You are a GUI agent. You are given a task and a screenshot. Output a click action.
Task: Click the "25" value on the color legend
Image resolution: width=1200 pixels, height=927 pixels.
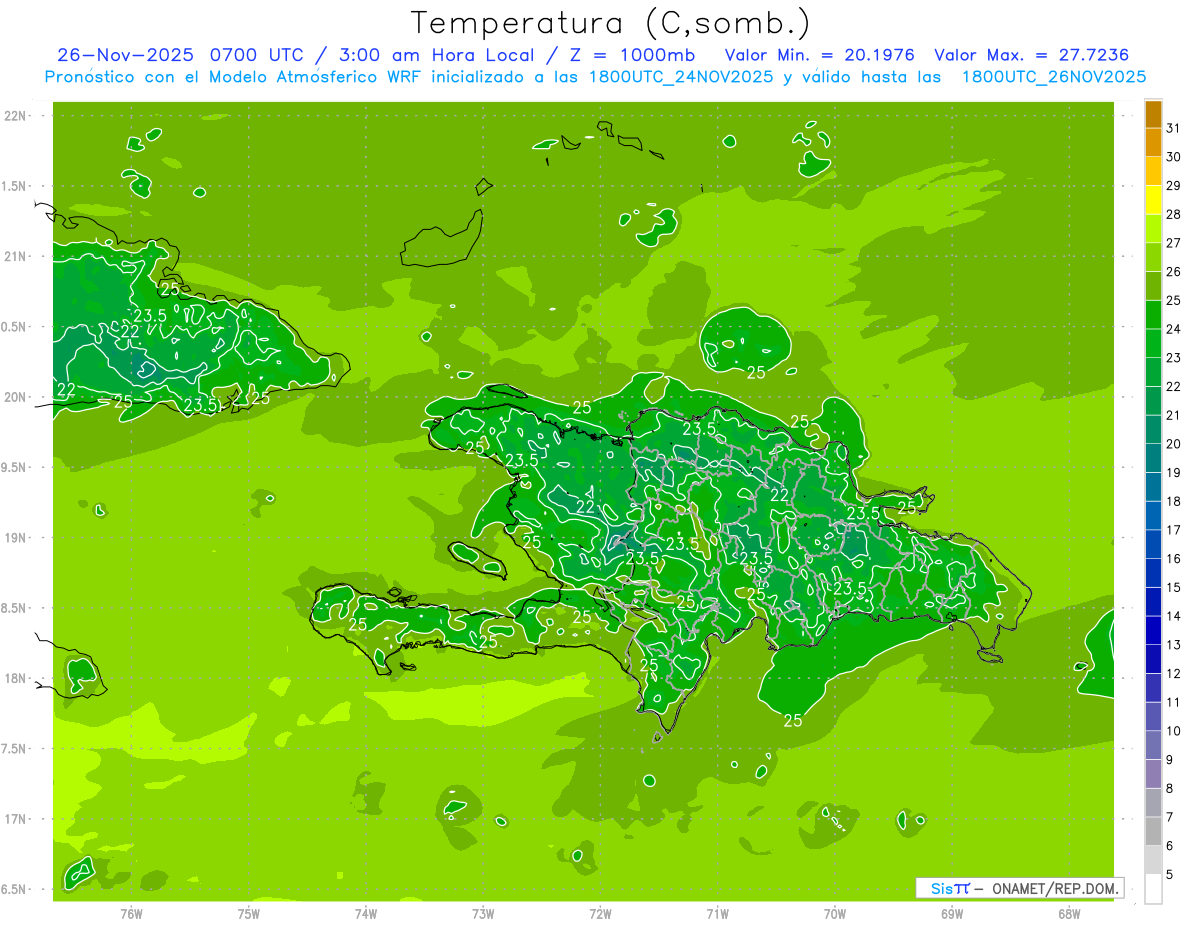[x=1173, y=300]
